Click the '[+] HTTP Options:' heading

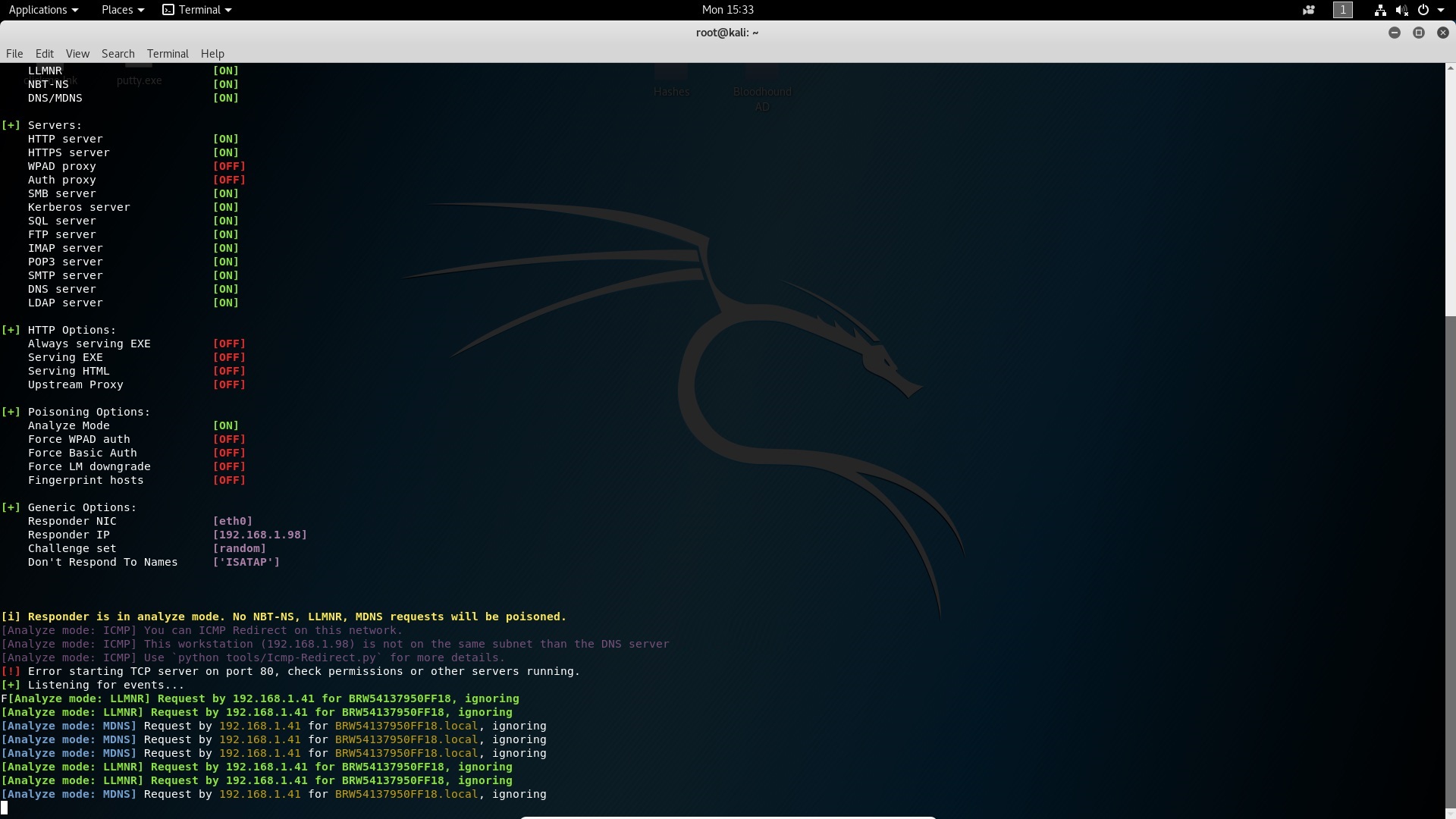point(58,330)
